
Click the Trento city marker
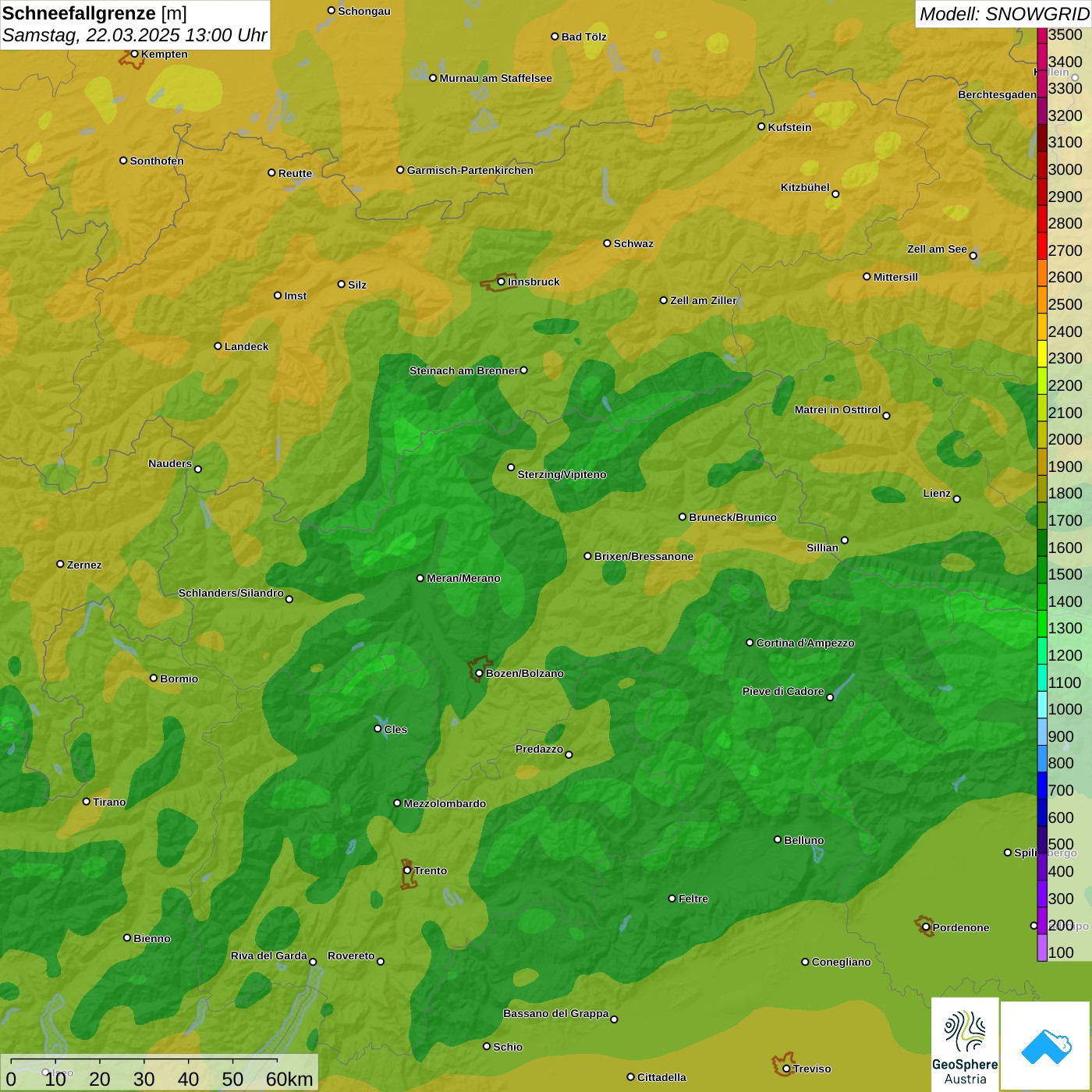(407, 870)
